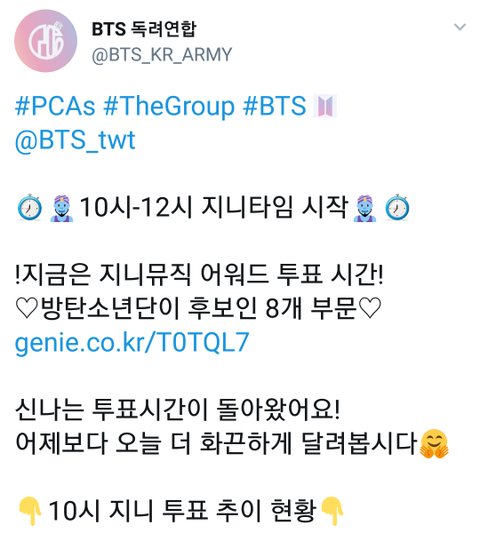
Task: Click the purple BTS logo emoji
Action: 325,106
